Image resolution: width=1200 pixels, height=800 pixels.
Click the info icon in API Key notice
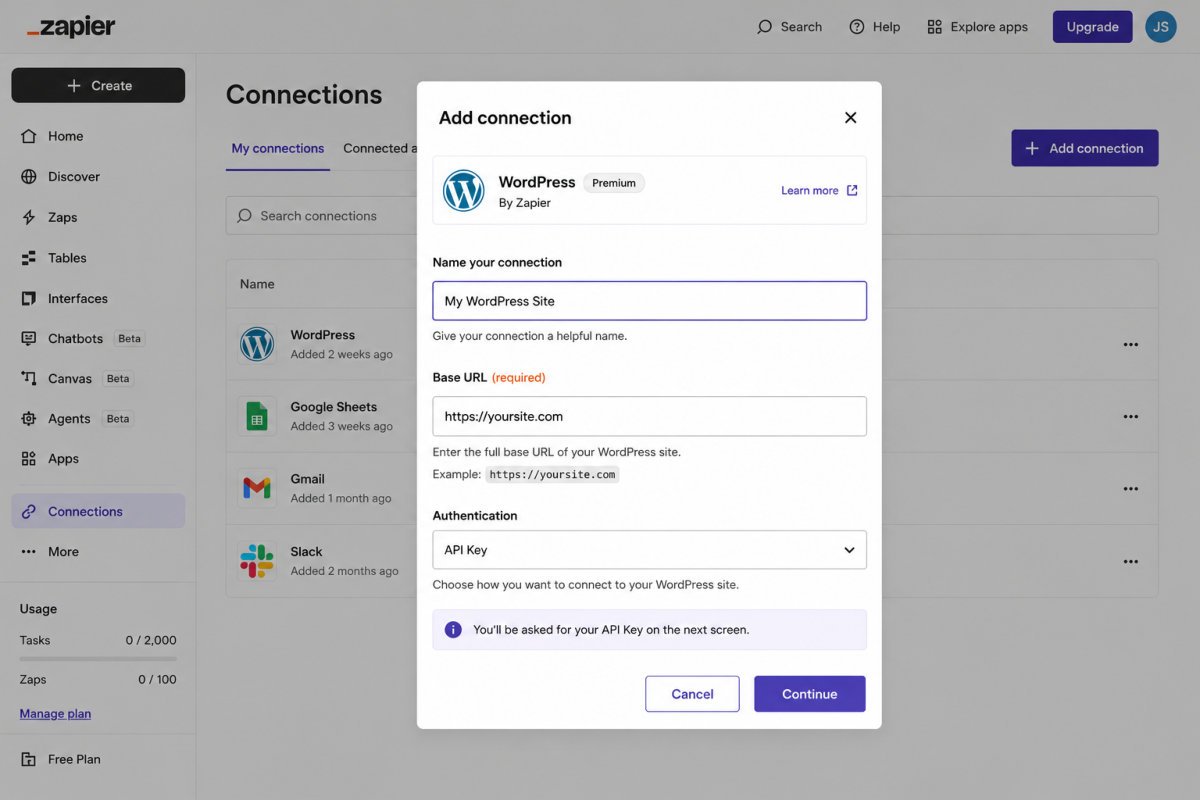pos(453,630)
